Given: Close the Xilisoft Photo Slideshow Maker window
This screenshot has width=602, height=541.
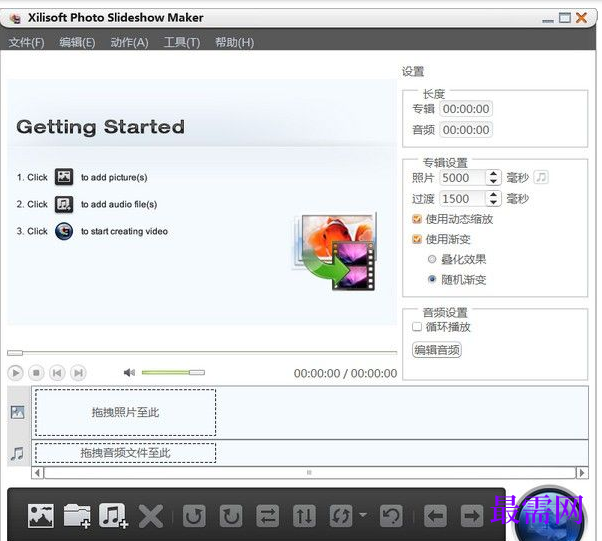Looking at the screenshot, I should coord(582,17).
